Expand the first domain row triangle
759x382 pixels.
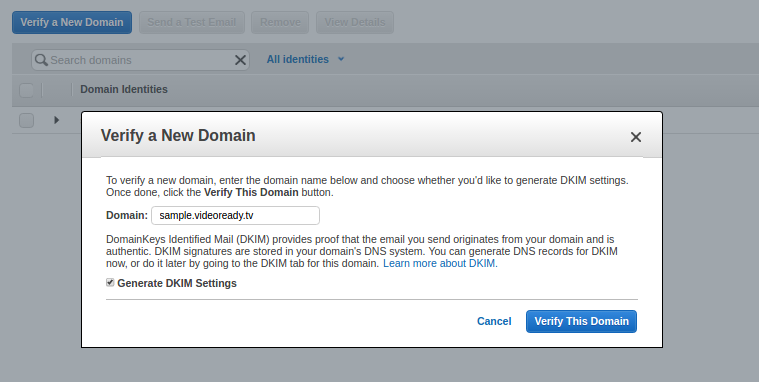click(57, 120)
